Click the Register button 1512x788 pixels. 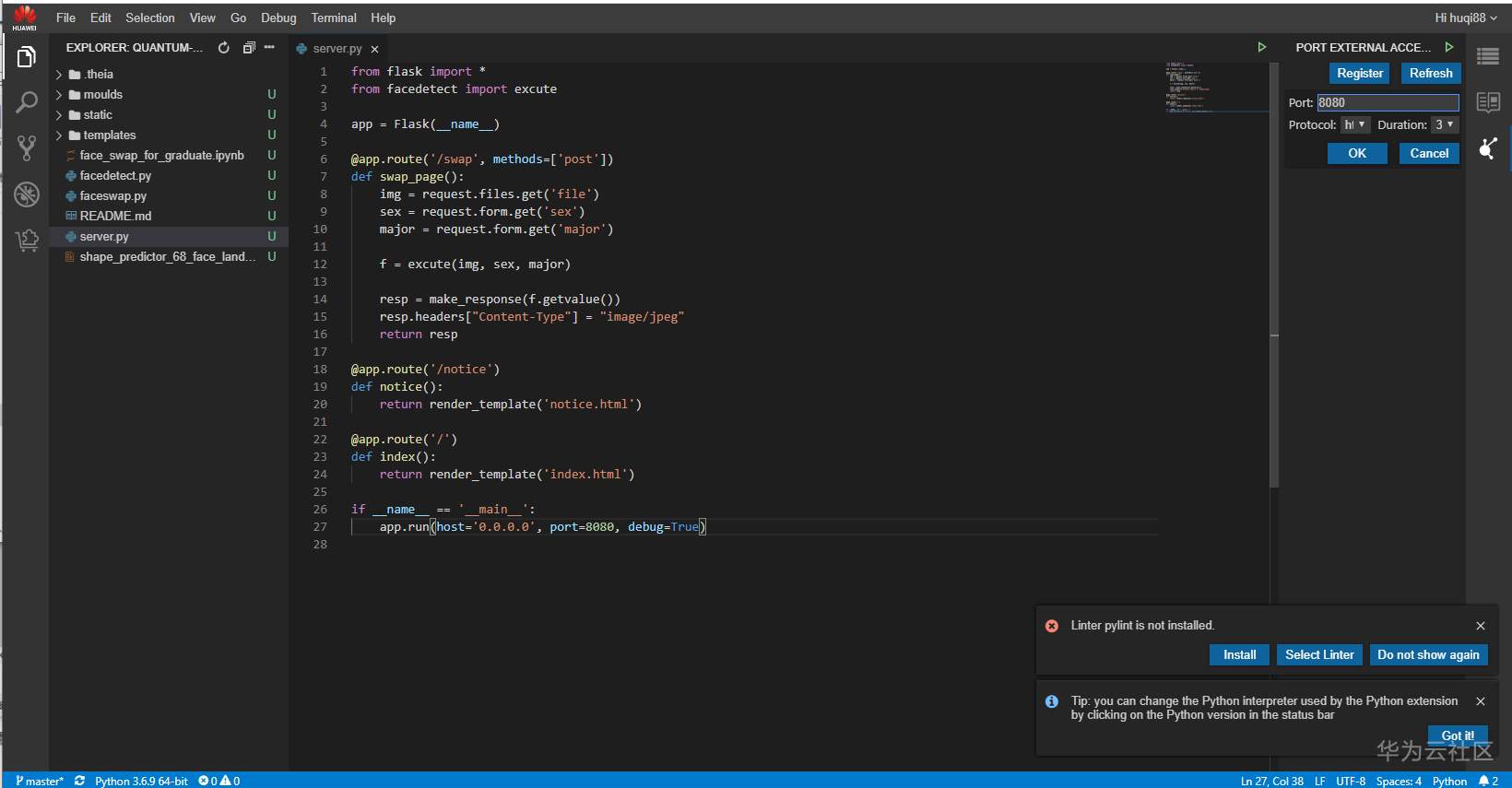(1360, 74)
